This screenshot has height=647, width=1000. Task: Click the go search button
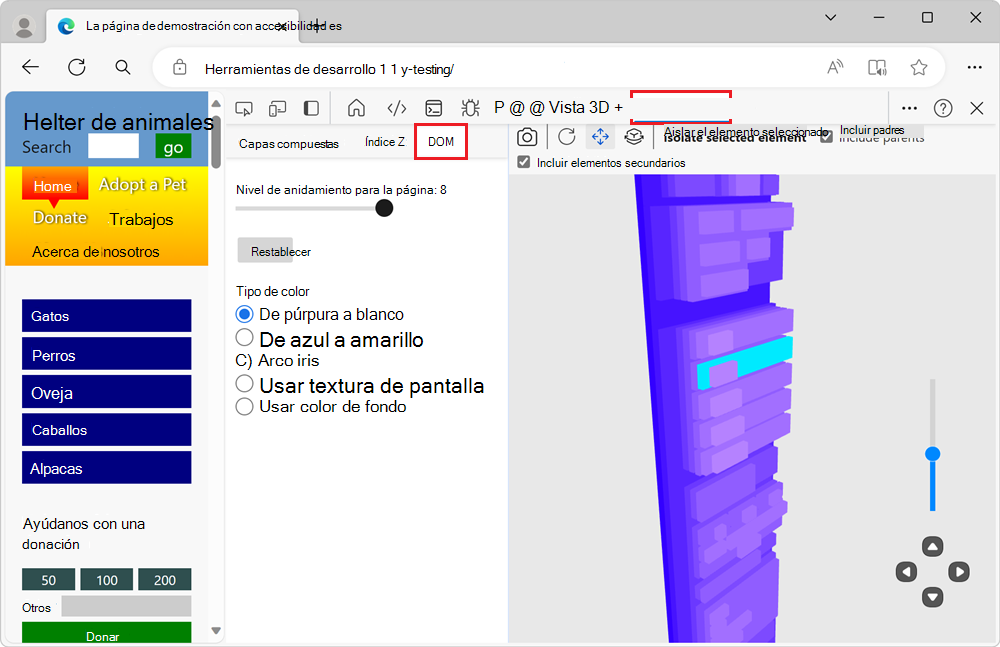173,147
